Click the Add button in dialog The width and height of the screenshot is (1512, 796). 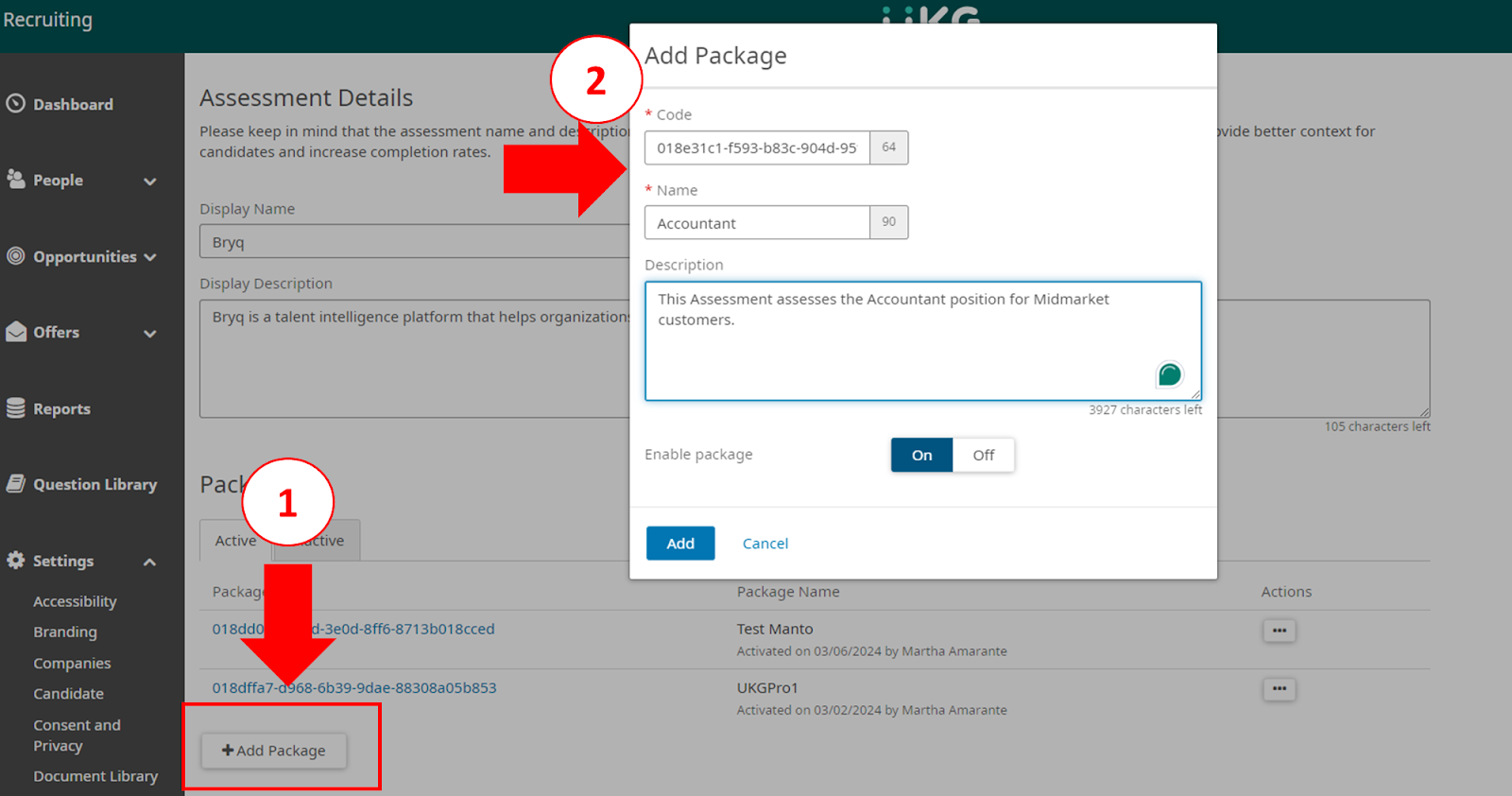point(679,544)
